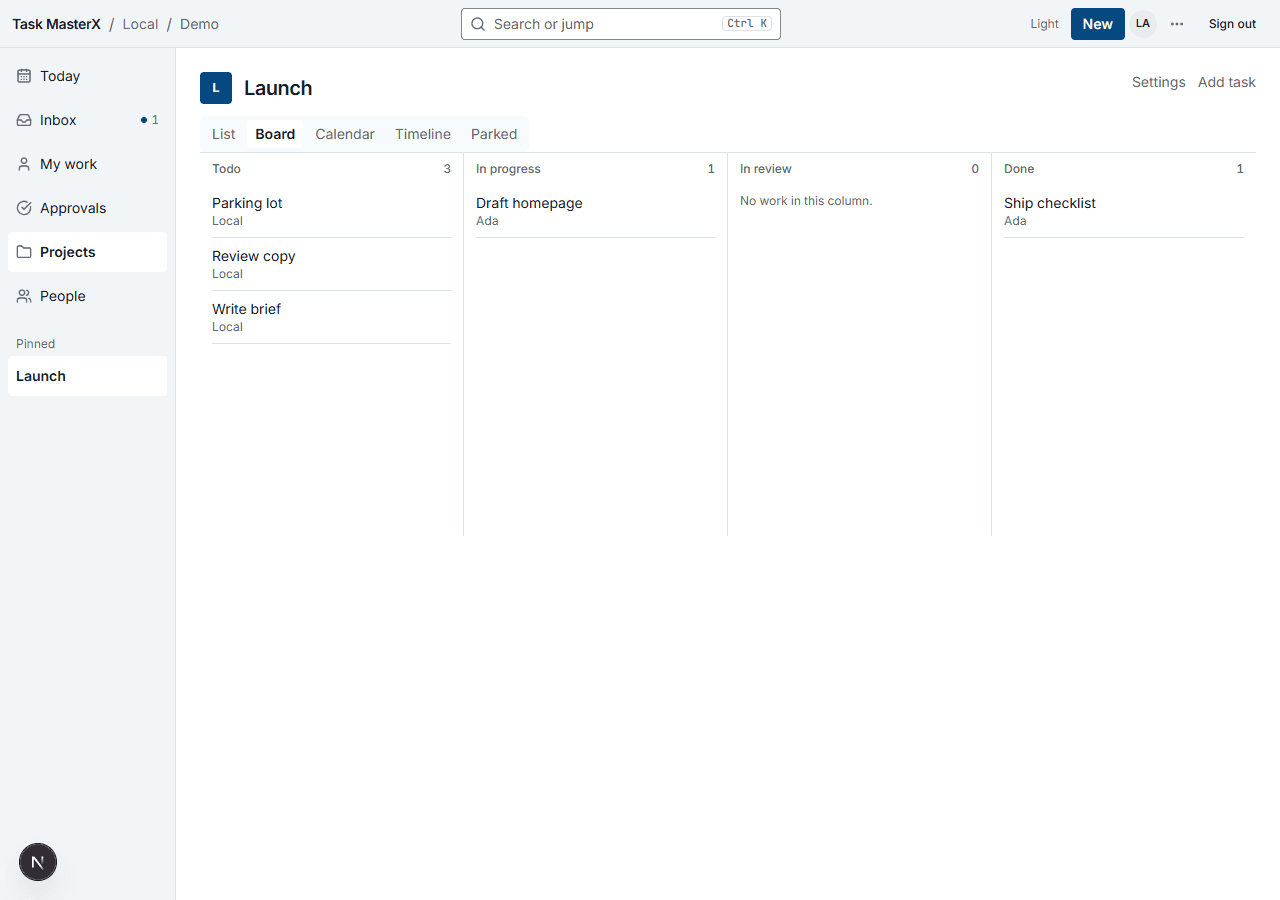Click the Projects folder icon
The height and width of the screenshot is (900, 1280).
(24, 252)
